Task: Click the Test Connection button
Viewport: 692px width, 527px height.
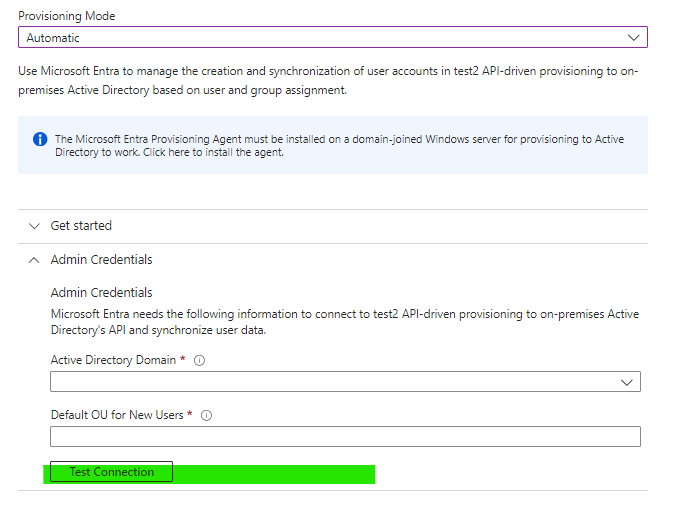Action: point(111,472)
